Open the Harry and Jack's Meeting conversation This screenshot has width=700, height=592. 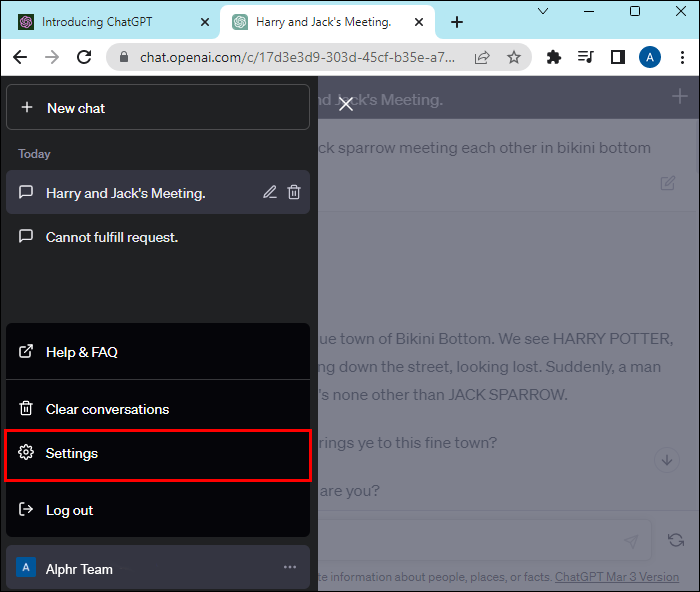coord(158,192)
